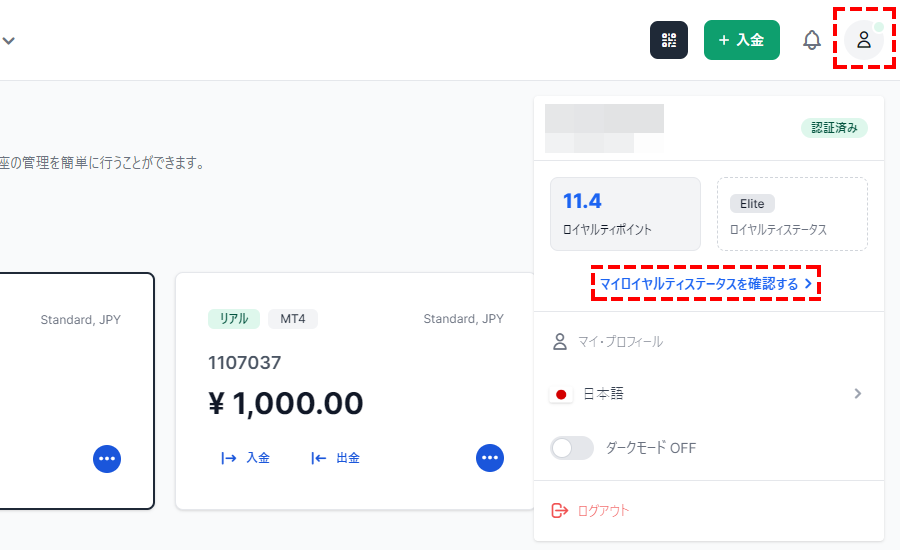Click the green 入金 deposit button

point(742,40)
